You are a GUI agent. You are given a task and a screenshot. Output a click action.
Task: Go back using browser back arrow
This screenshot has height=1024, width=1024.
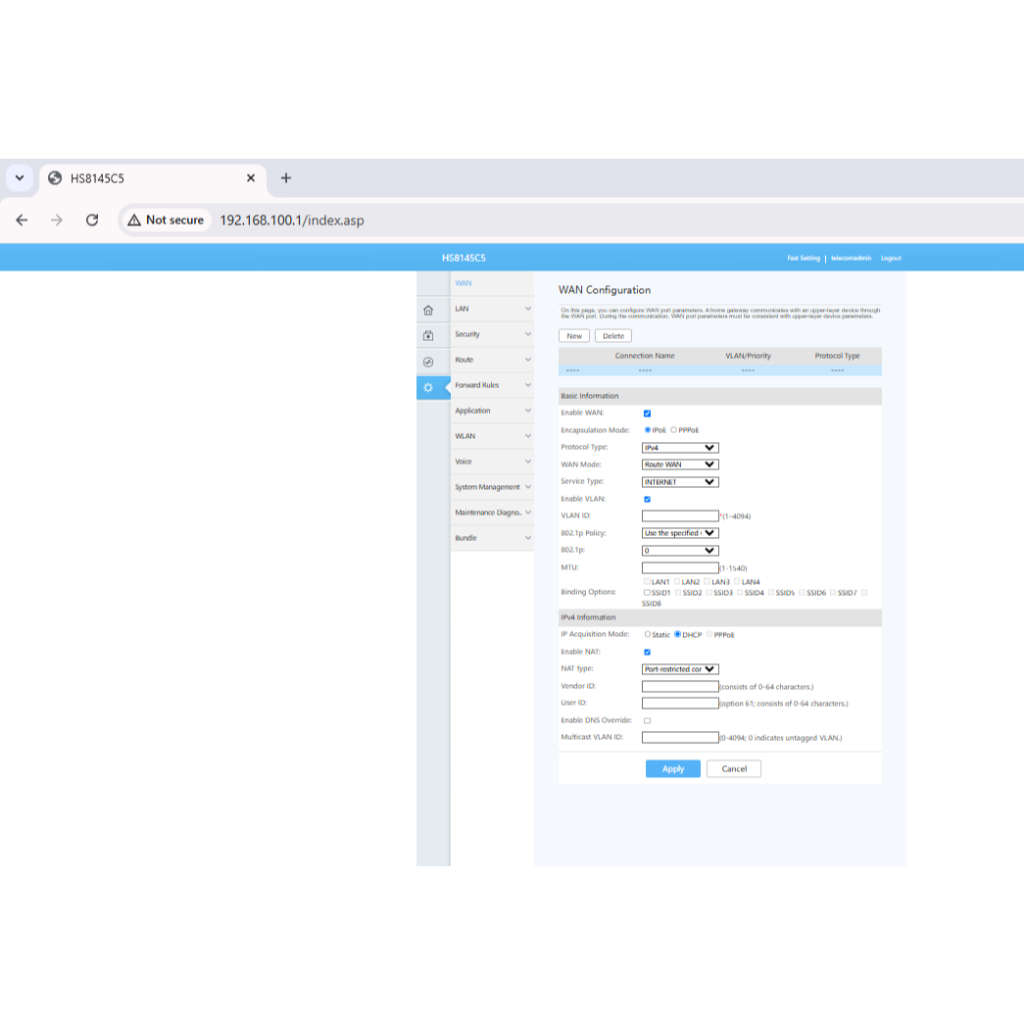[22, 220]
